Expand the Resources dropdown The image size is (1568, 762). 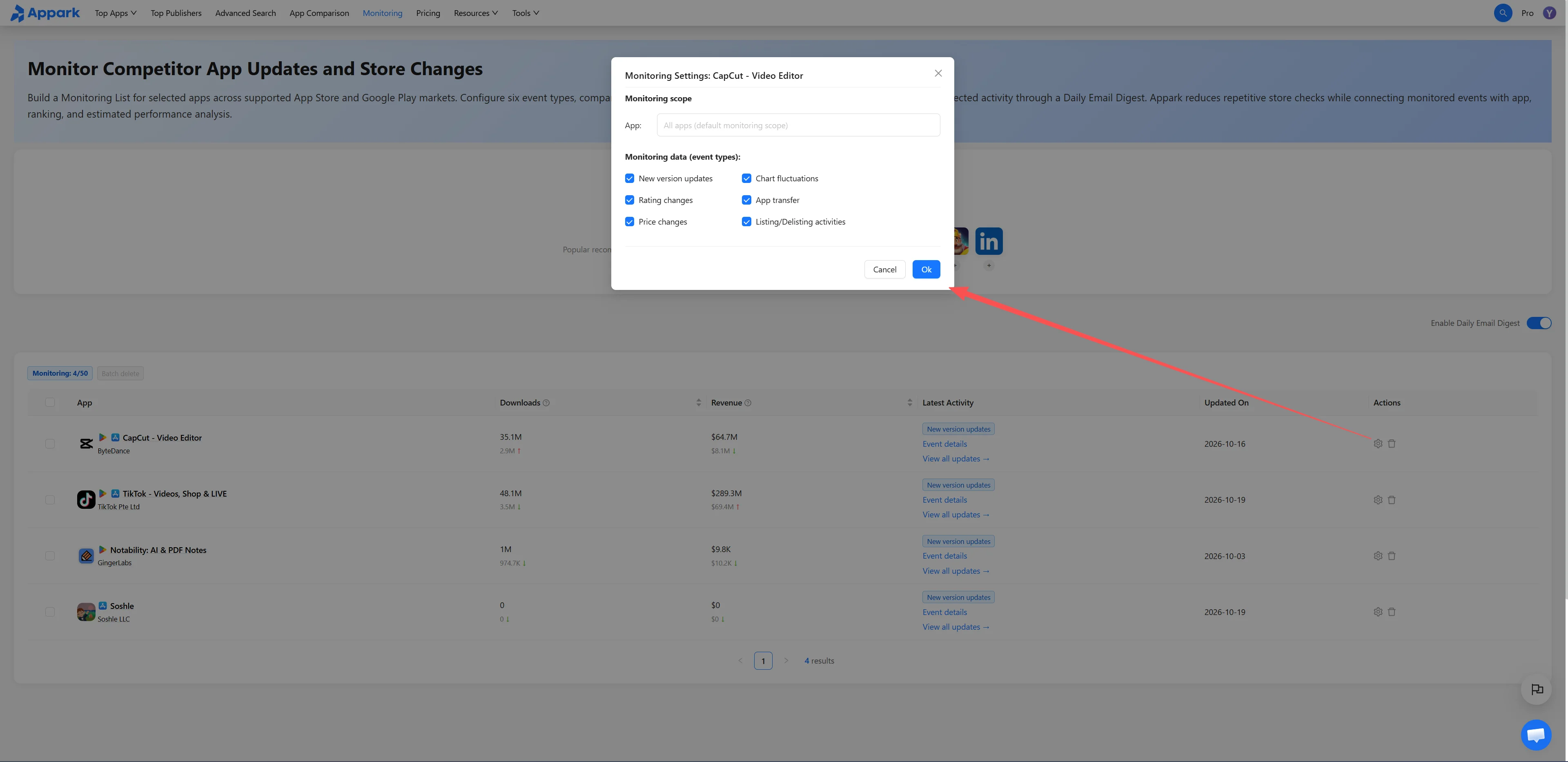476,13
